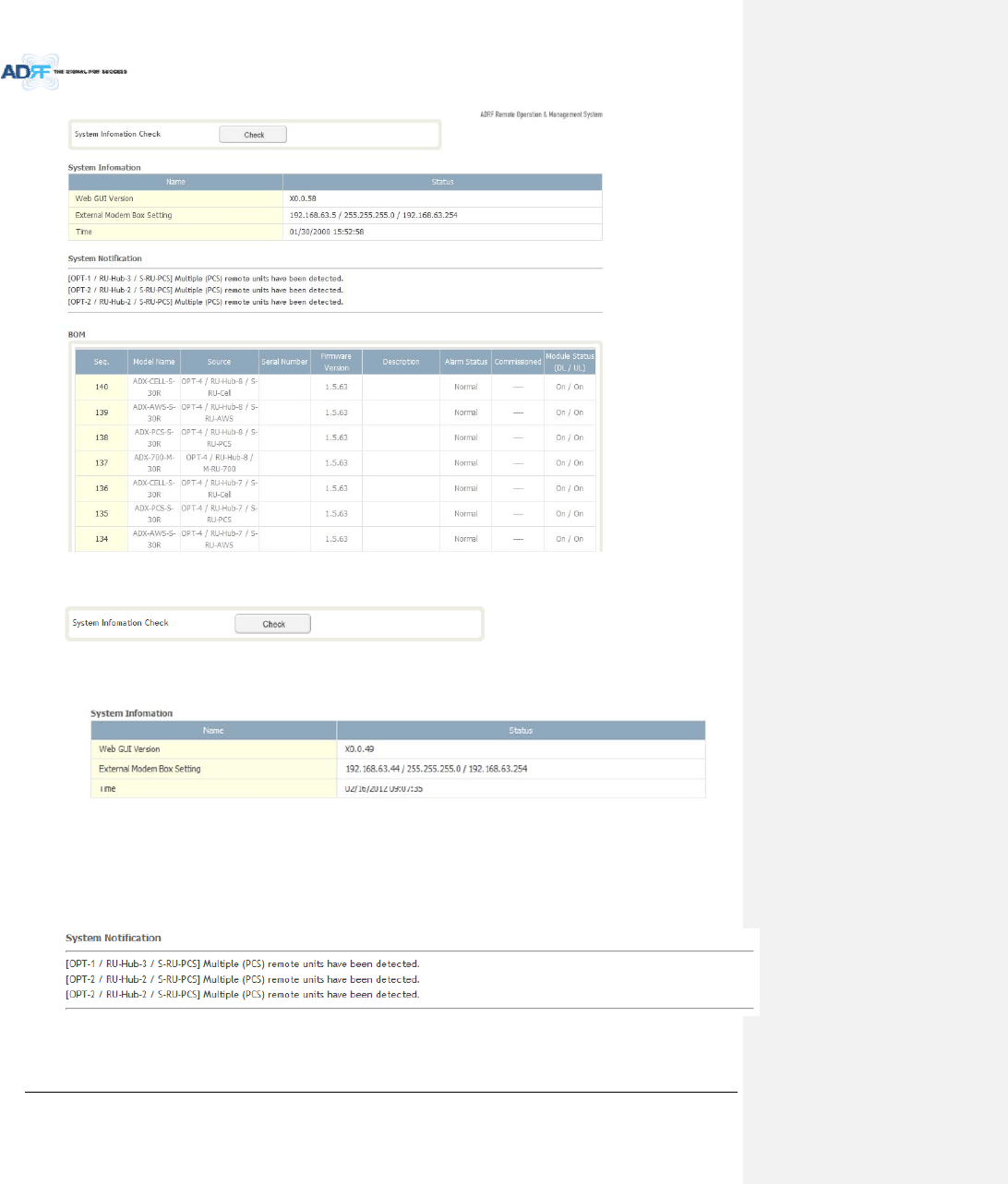1008x1184 pixels.
Task: Click the OPT-1 / RU-Hub-3 notification in lower list
Action: (x=242, y=964)
